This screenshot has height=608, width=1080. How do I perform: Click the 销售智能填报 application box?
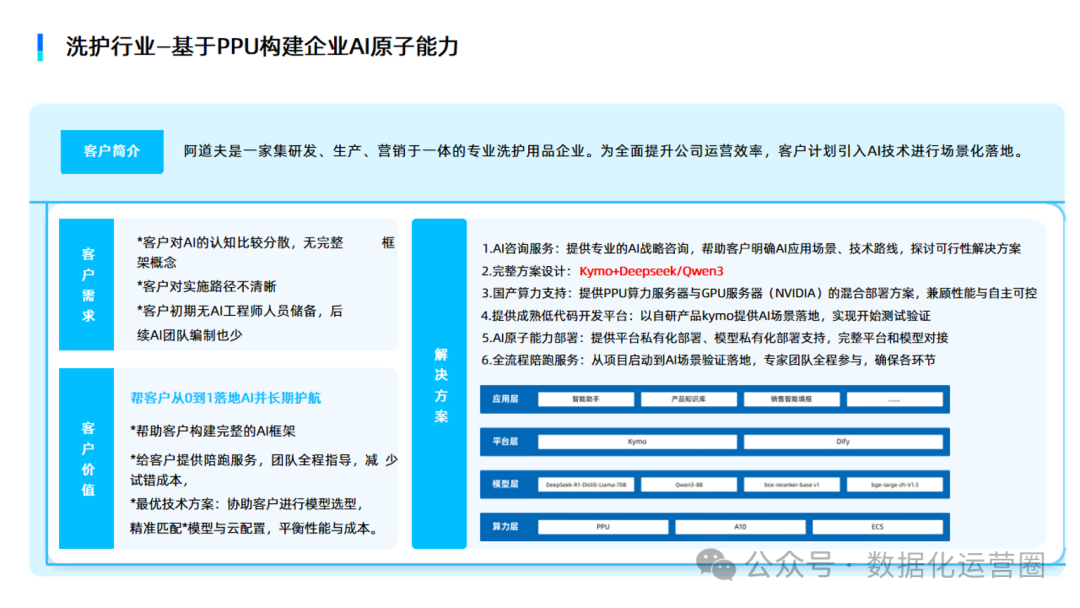tap(793, 399)
